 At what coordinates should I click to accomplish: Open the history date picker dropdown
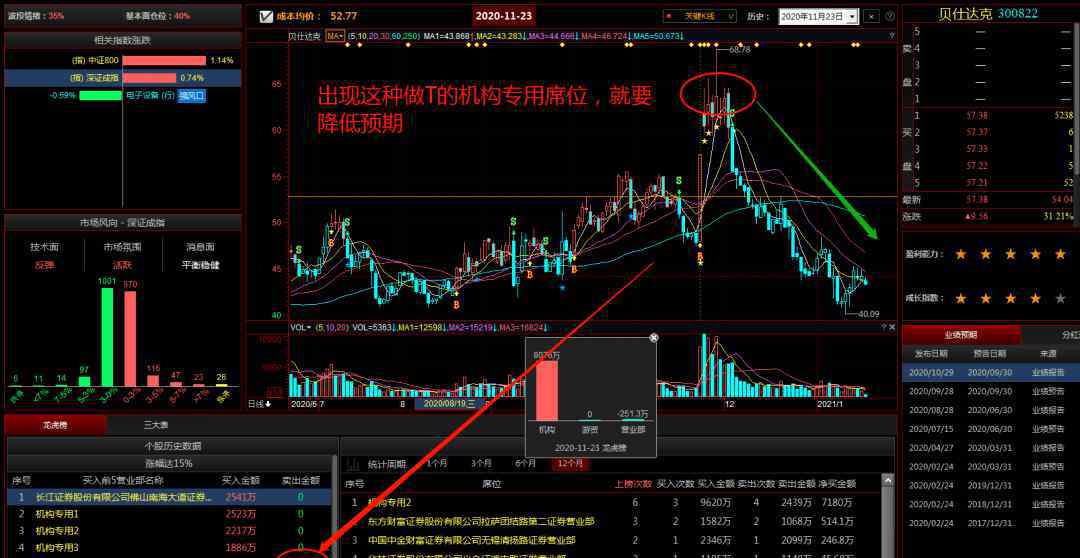[x=853, y=17]
